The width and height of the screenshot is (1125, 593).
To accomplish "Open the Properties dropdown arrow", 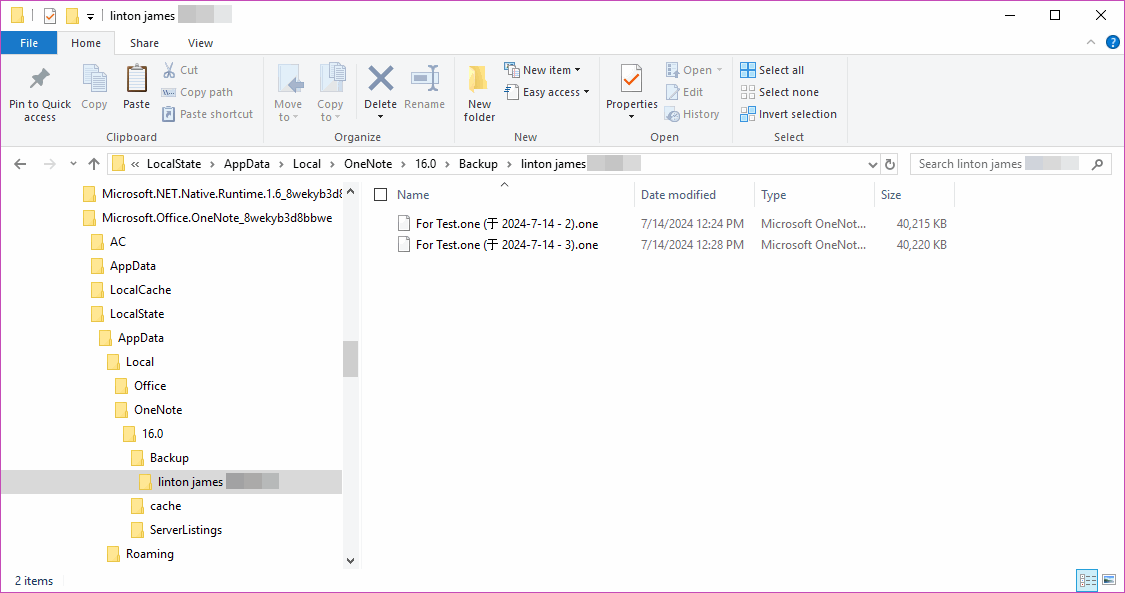I will point(631,117).
